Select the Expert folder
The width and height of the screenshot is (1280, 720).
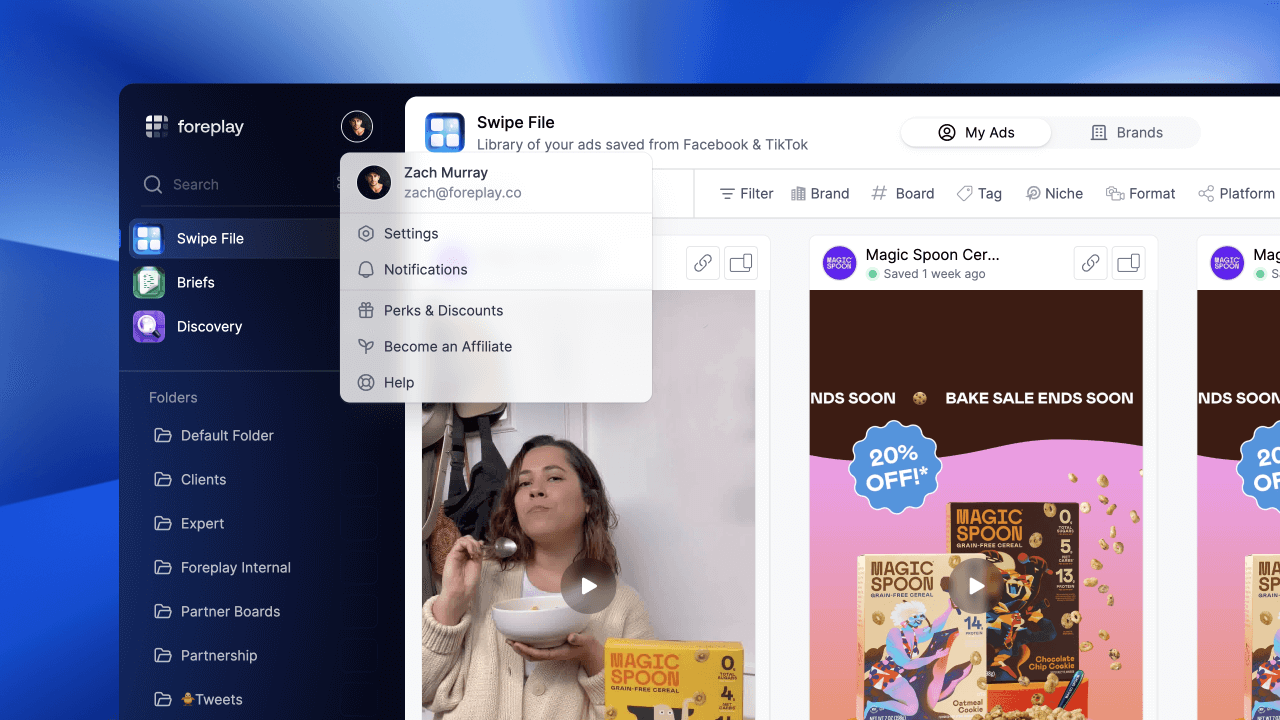(x=188, y=524)
